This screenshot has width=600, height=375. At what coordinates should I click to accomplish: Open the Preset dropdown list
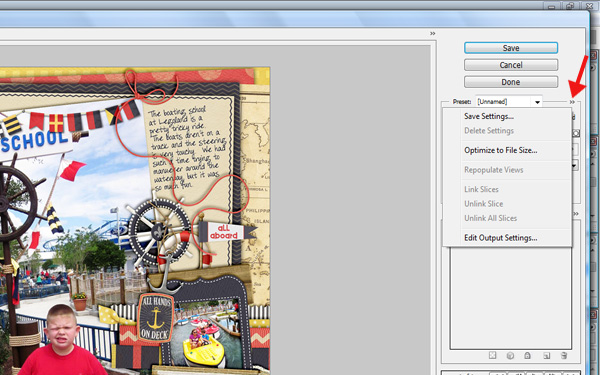click(537, 102)
